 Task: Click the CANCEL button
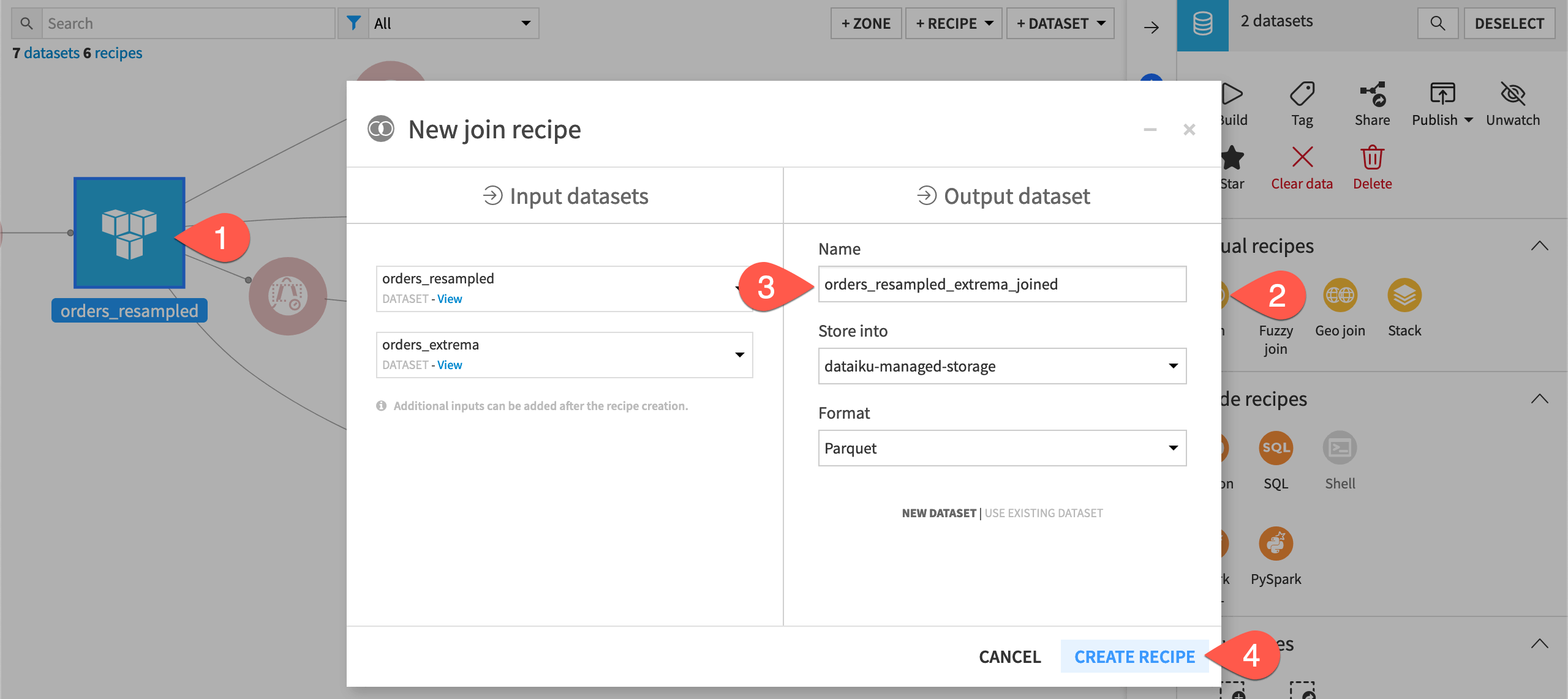coord(1009,657)
